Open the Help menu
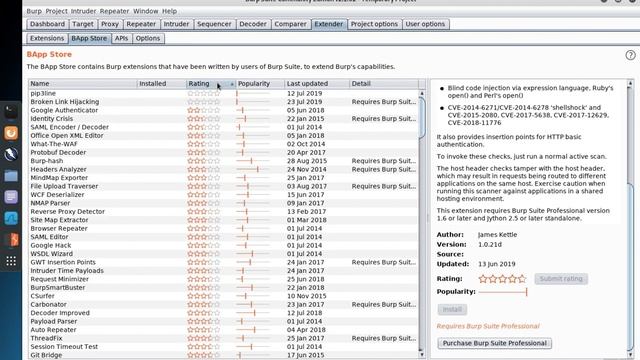Image resolution: width=640 pixels, height=360 pixels. pos(169,11)
